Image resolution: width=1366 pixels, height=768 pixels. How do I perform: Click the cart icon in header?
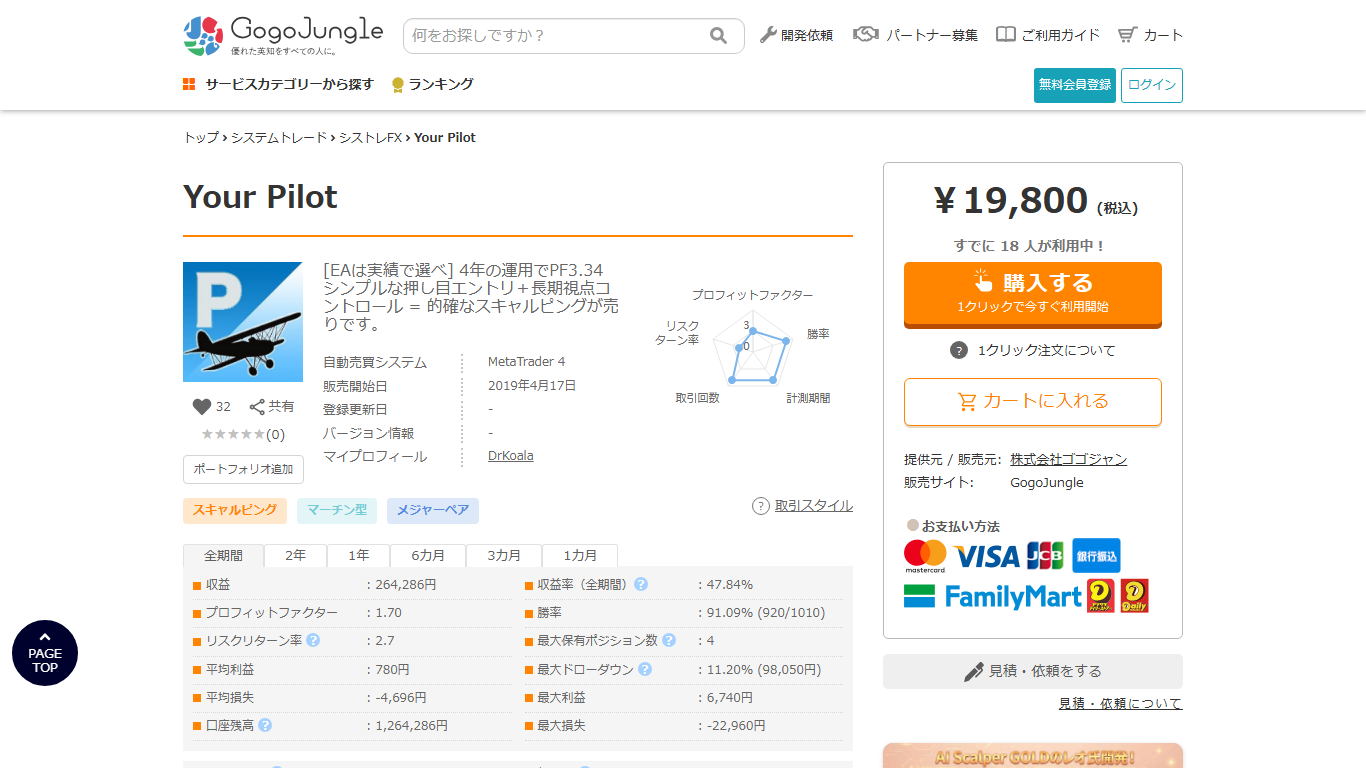1128,35
